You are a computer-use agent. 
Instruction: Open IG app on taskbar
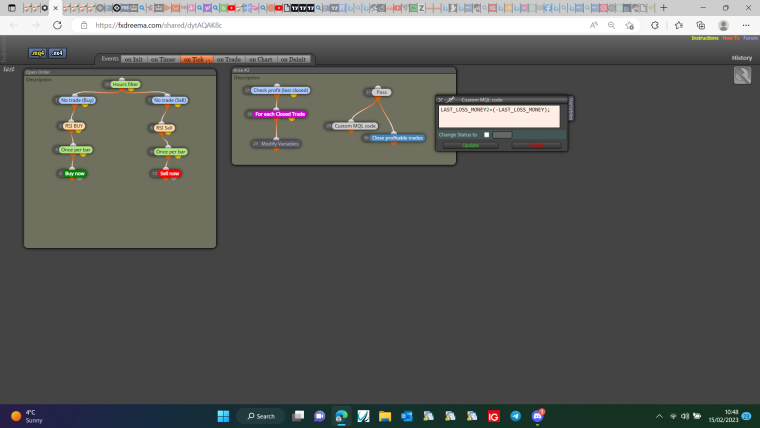[x=493, y=416]
